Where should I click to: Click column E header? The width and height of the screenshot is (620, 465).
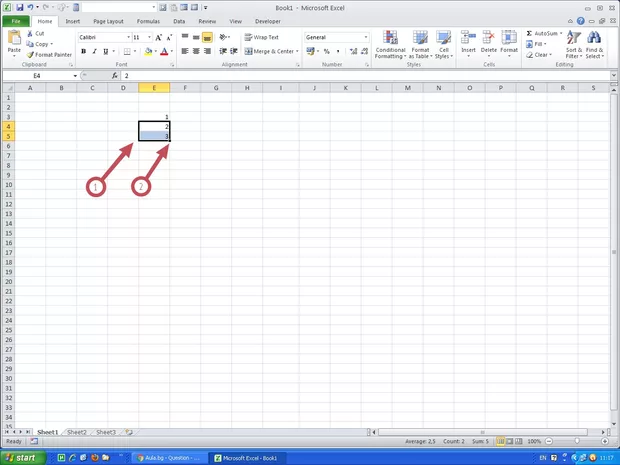(x=154, y=88)
